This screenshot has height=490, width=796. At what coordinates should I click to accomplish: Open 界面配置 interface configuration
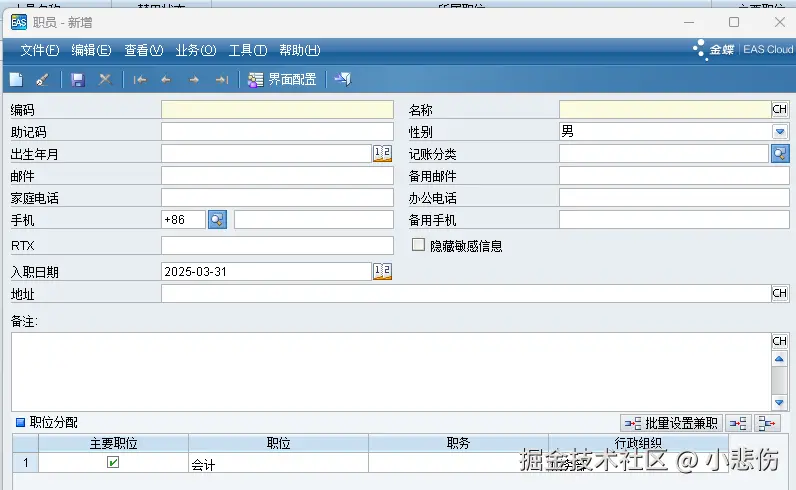point(282,80)
